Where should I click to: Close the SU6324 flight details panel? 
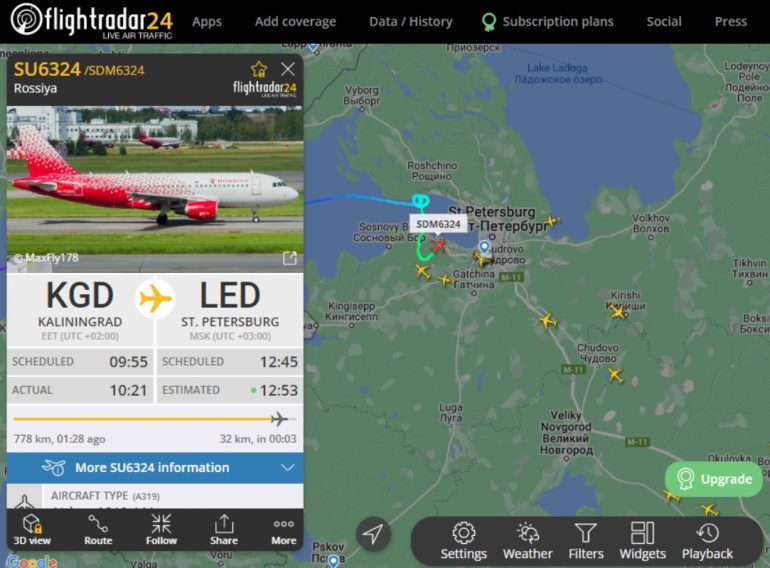pyautogui.click(x=288, y=69)
